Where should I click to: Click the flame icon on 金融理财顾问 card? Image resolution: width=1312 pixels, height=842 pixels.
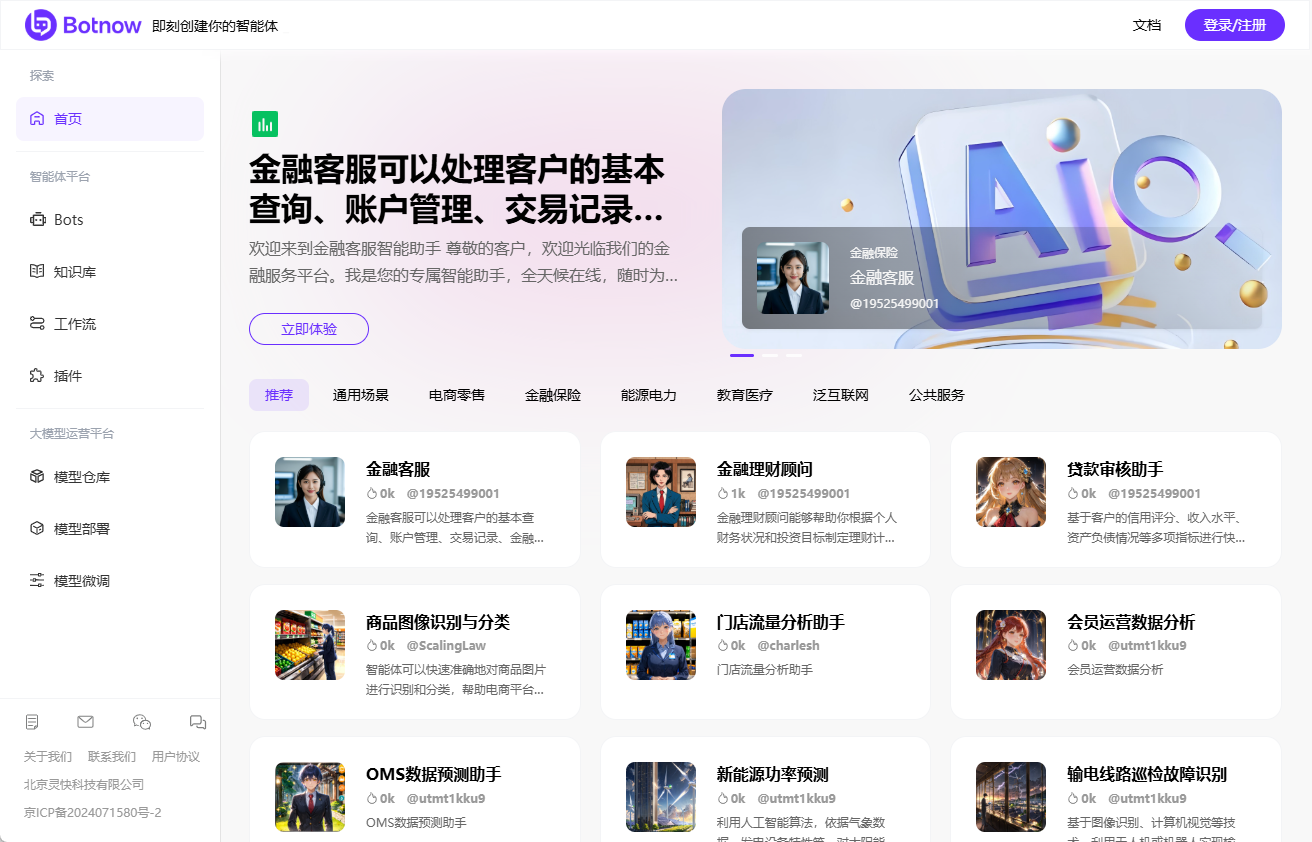[x=723, y=494]
